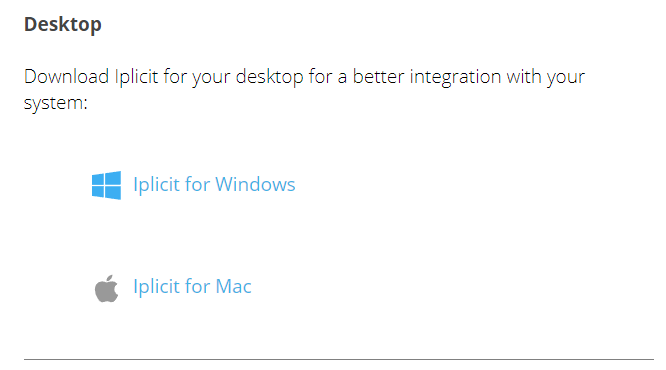This screenshot has height=370, width=666.
Task: Click the word system: in the description
Action: [56, 103]
